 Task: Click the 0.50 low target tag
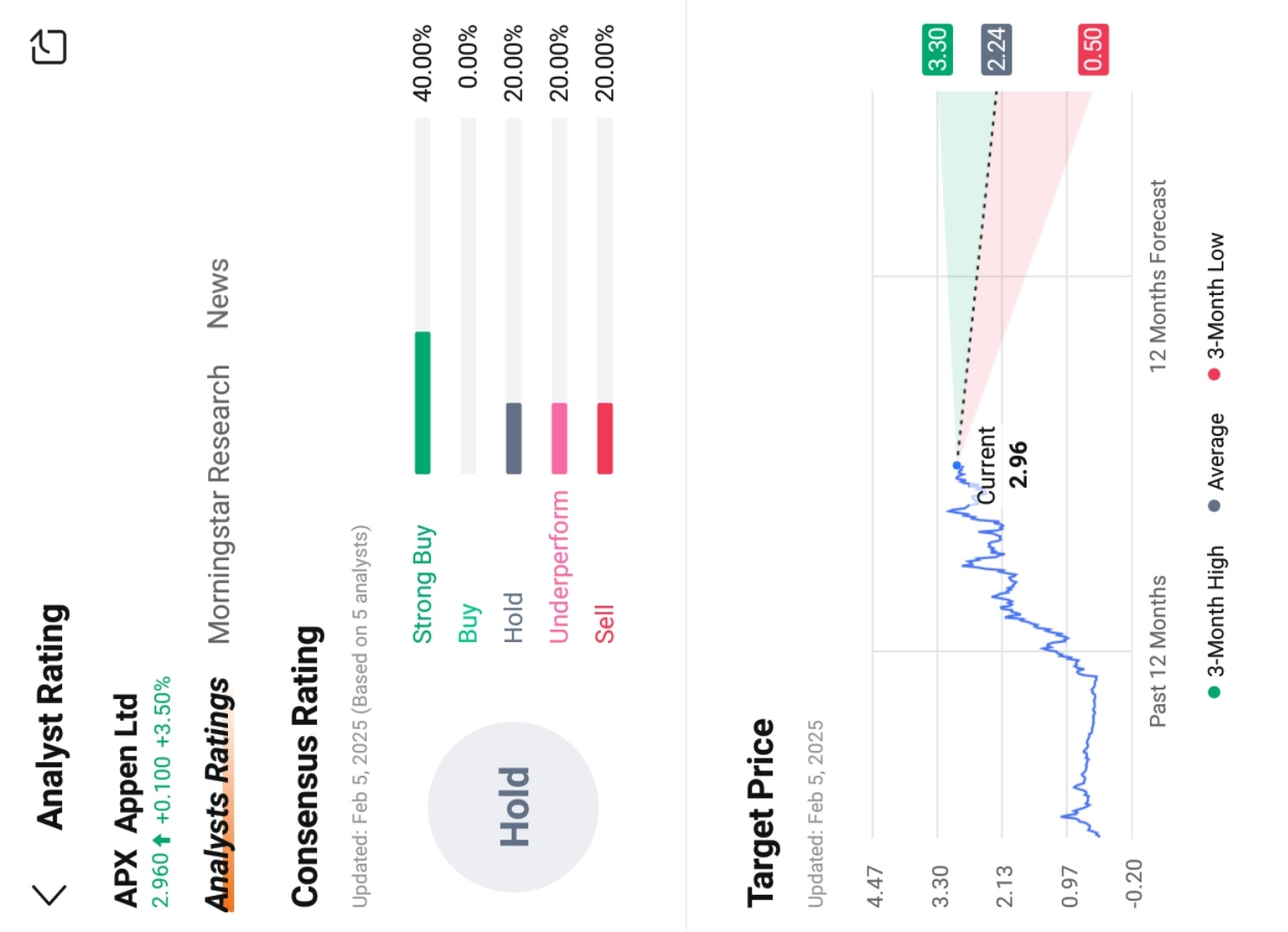point(1093,49)
